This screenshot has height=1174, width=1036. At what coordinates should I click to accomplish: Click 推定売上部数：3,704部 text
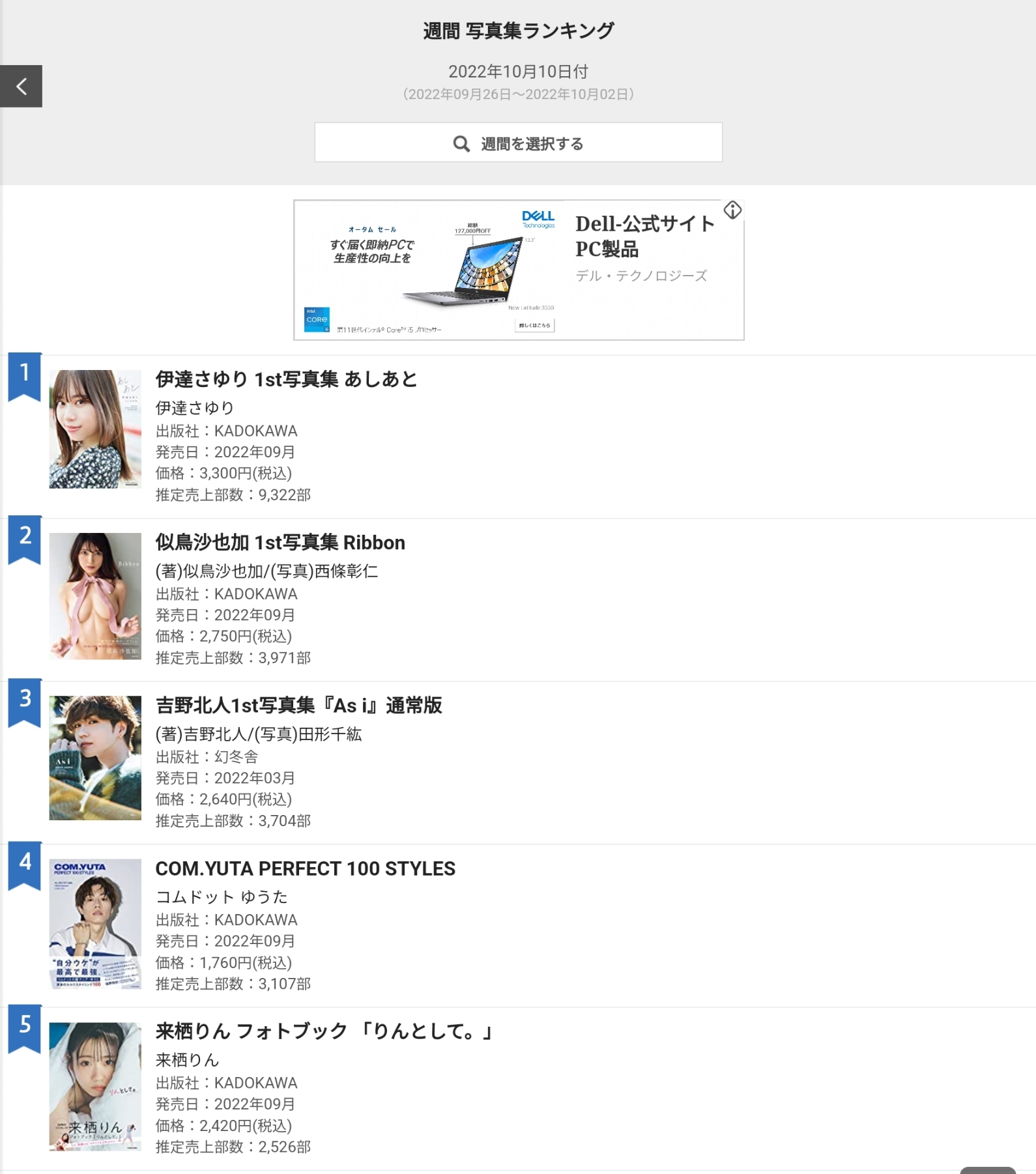[x=233, y=821]
